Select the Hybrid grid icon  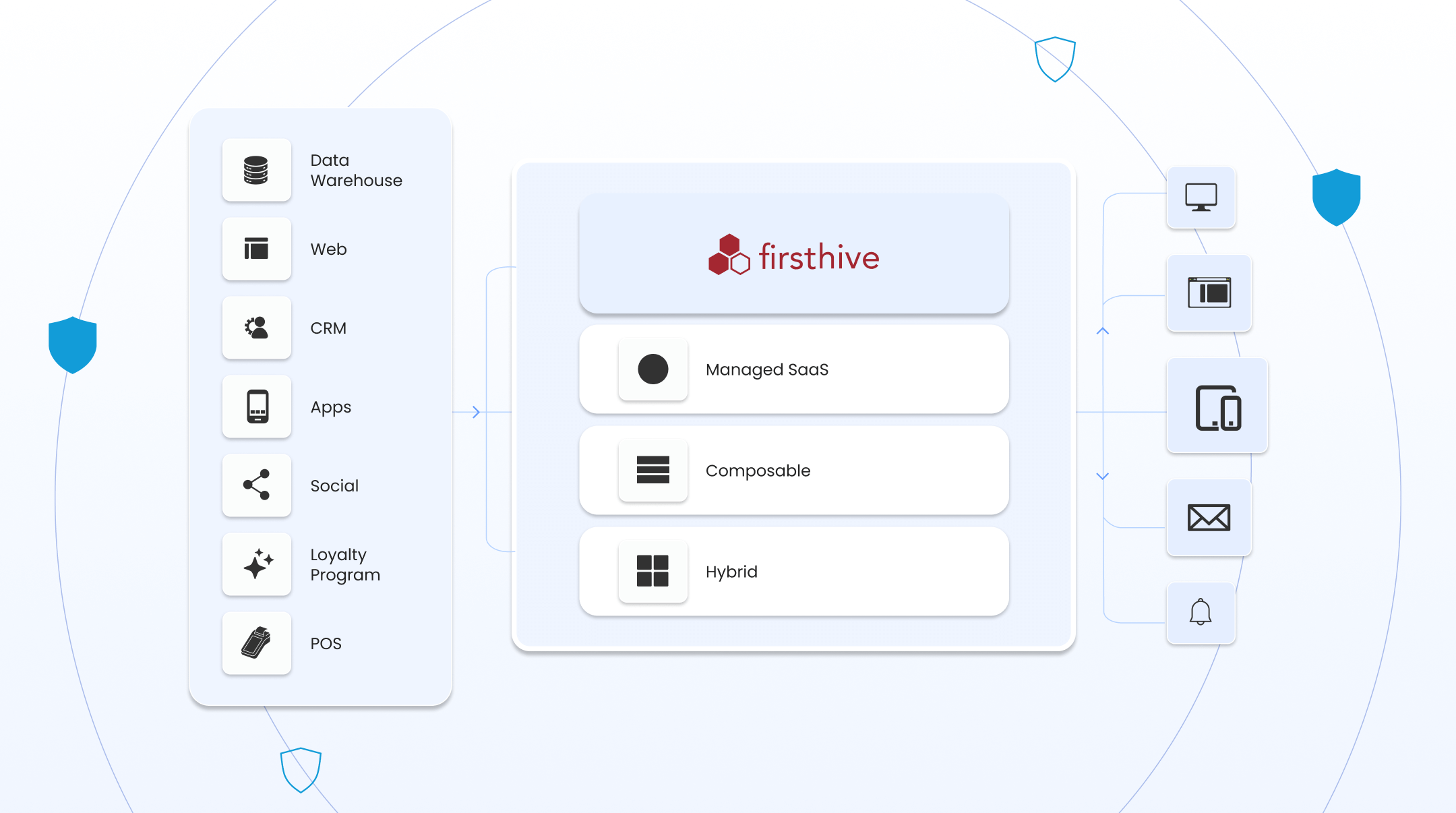(x=653, y=571)
